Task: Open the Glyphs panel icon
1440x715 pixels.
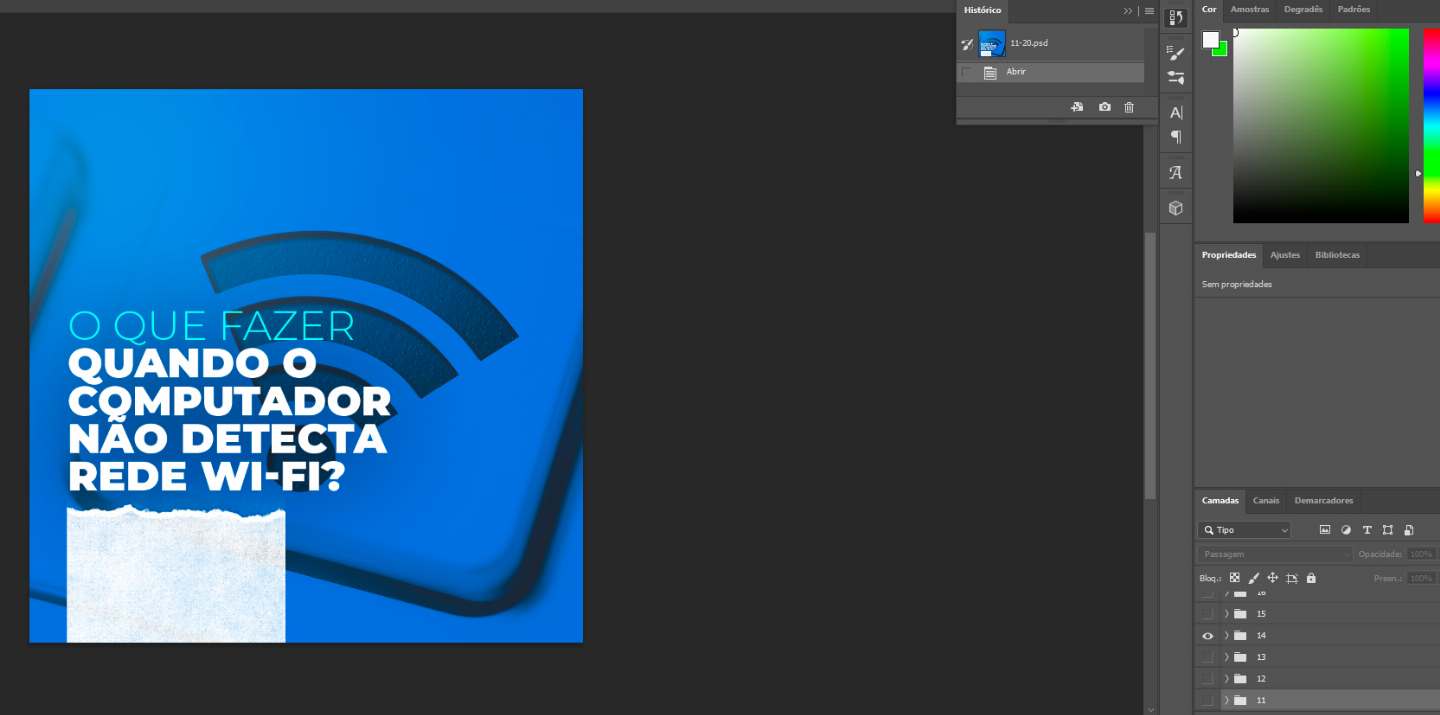Action: [x=1176, y=172]
